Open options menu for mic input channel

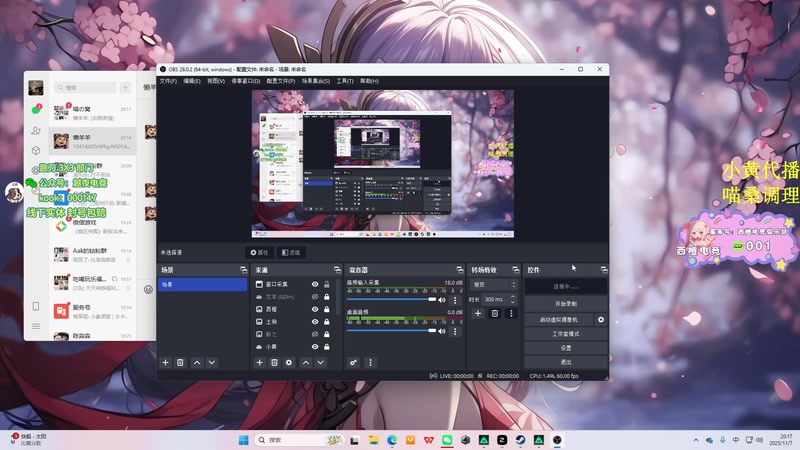click(455, 300)
